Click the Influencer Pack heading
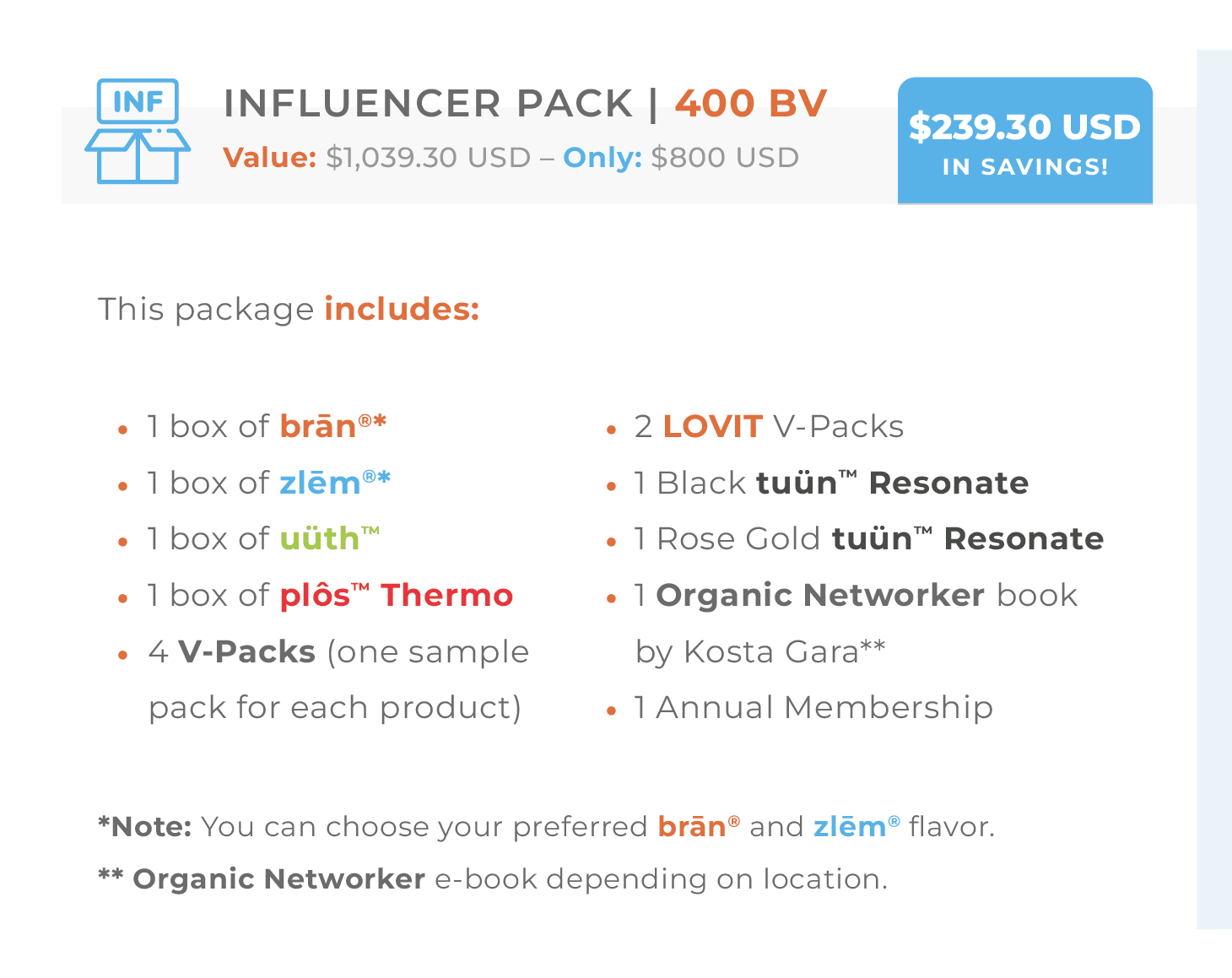 point(428,104)
